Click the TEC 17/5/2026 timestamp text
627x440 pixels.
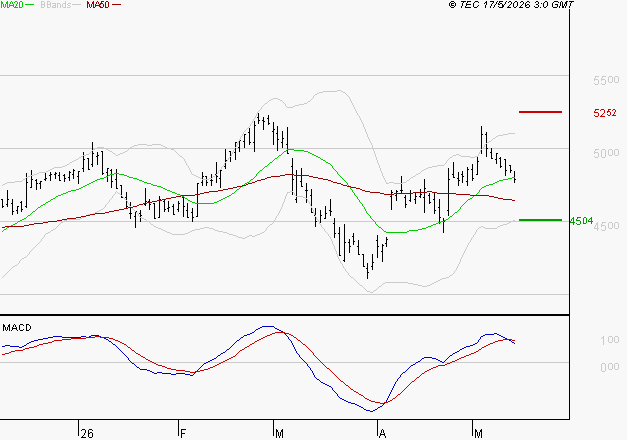511,5
